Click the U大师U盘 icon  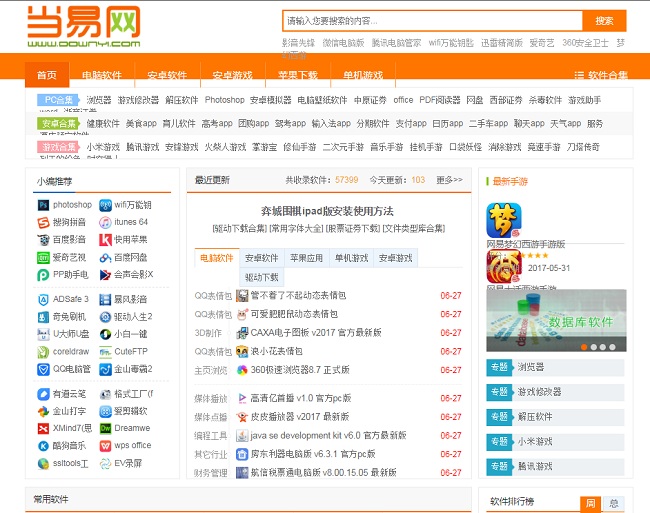click(43, 334)
